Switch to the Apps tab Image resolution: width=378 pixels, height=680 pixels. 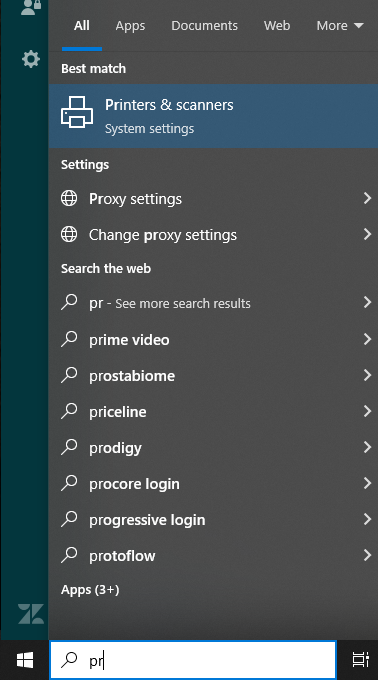click(130, 26)
